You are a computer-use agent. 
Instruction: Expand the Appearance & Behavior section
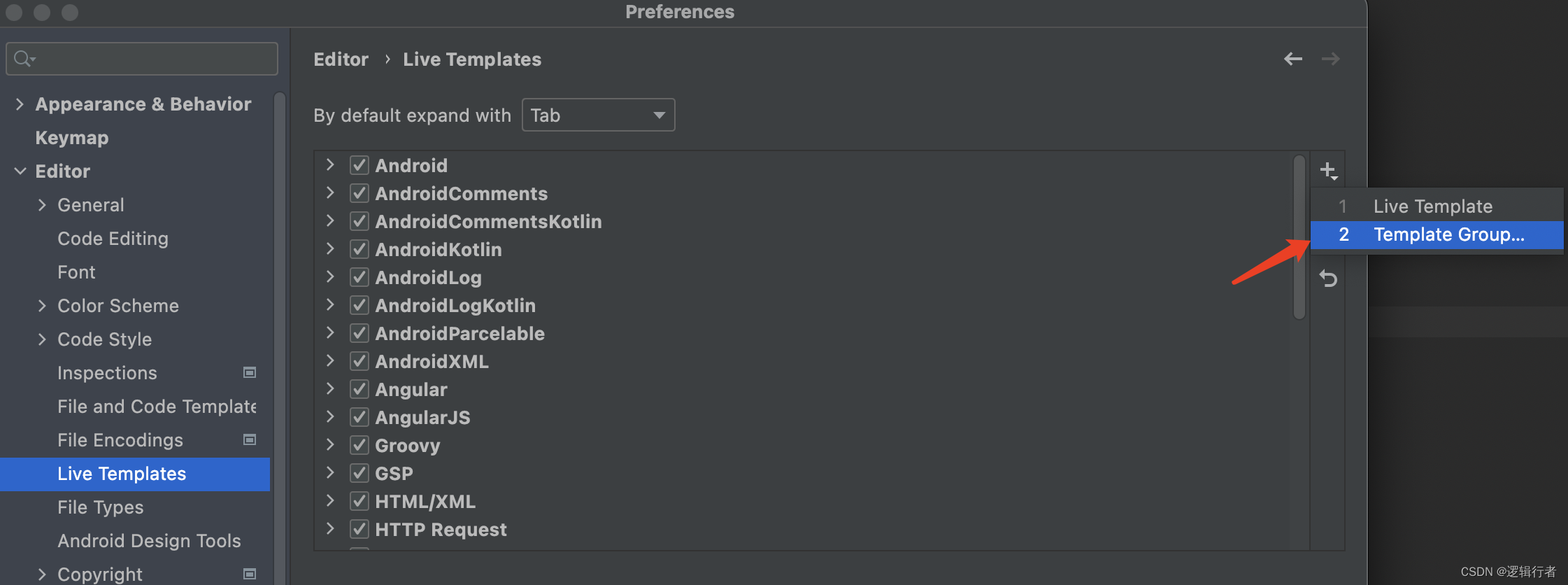[x=20, y=104]
